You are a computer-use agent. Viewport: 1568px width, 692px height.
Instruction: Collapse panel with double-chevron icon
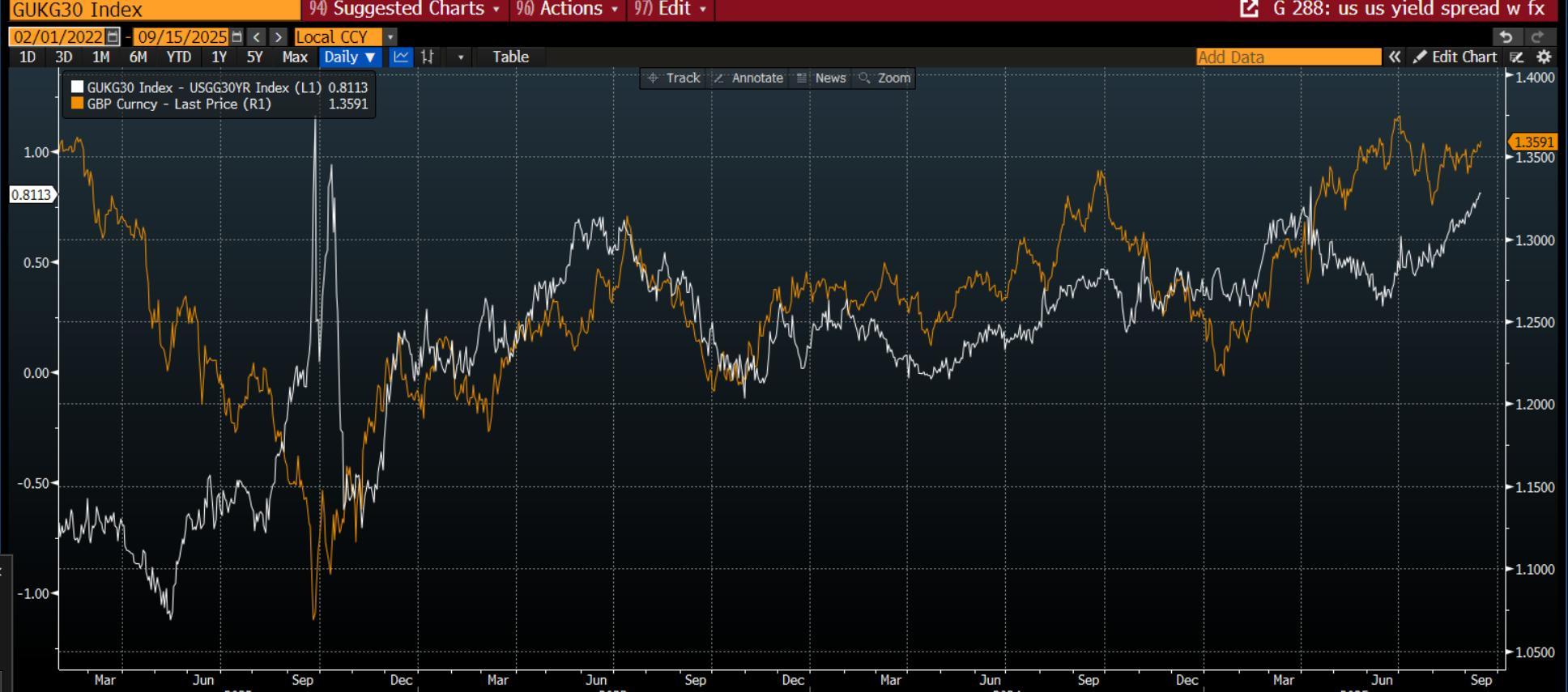1394,57
